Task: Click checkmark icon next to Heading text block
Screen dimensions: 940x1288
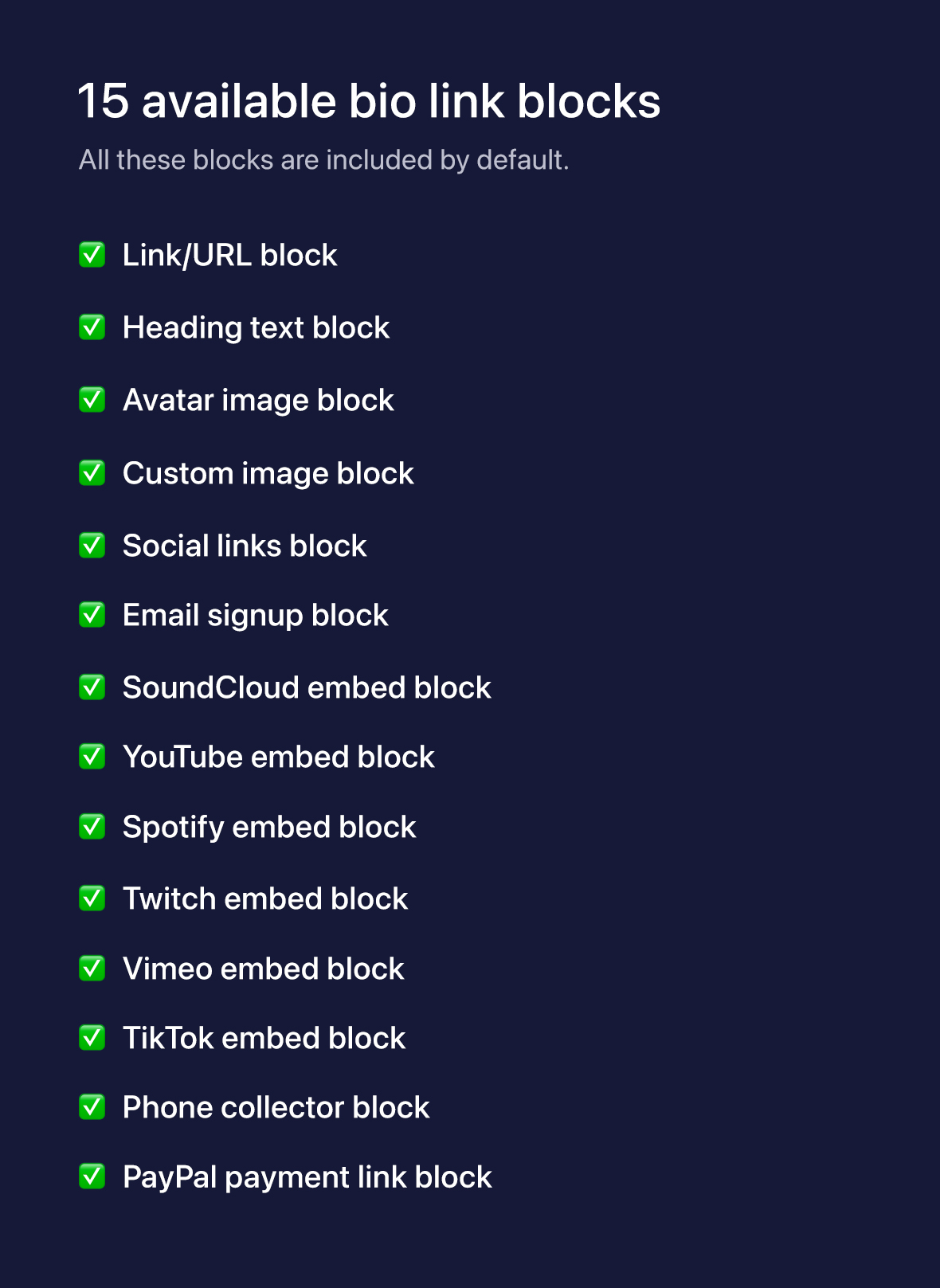Action: [x=92, y=327]
